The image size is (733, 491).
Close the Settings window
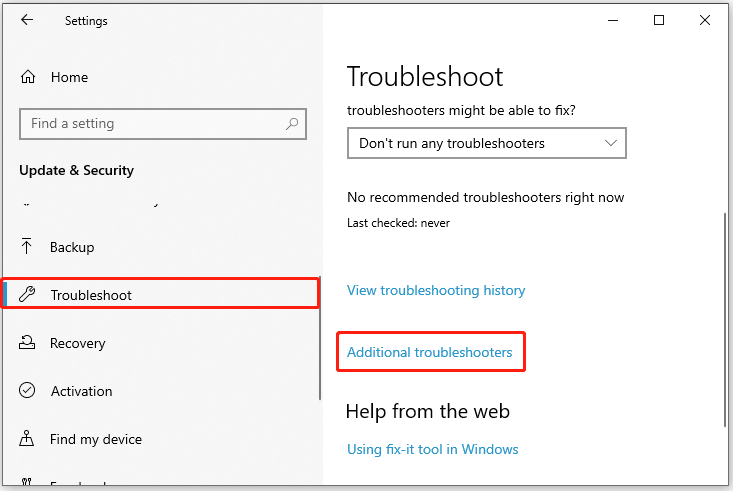click(x=704, y=20)
